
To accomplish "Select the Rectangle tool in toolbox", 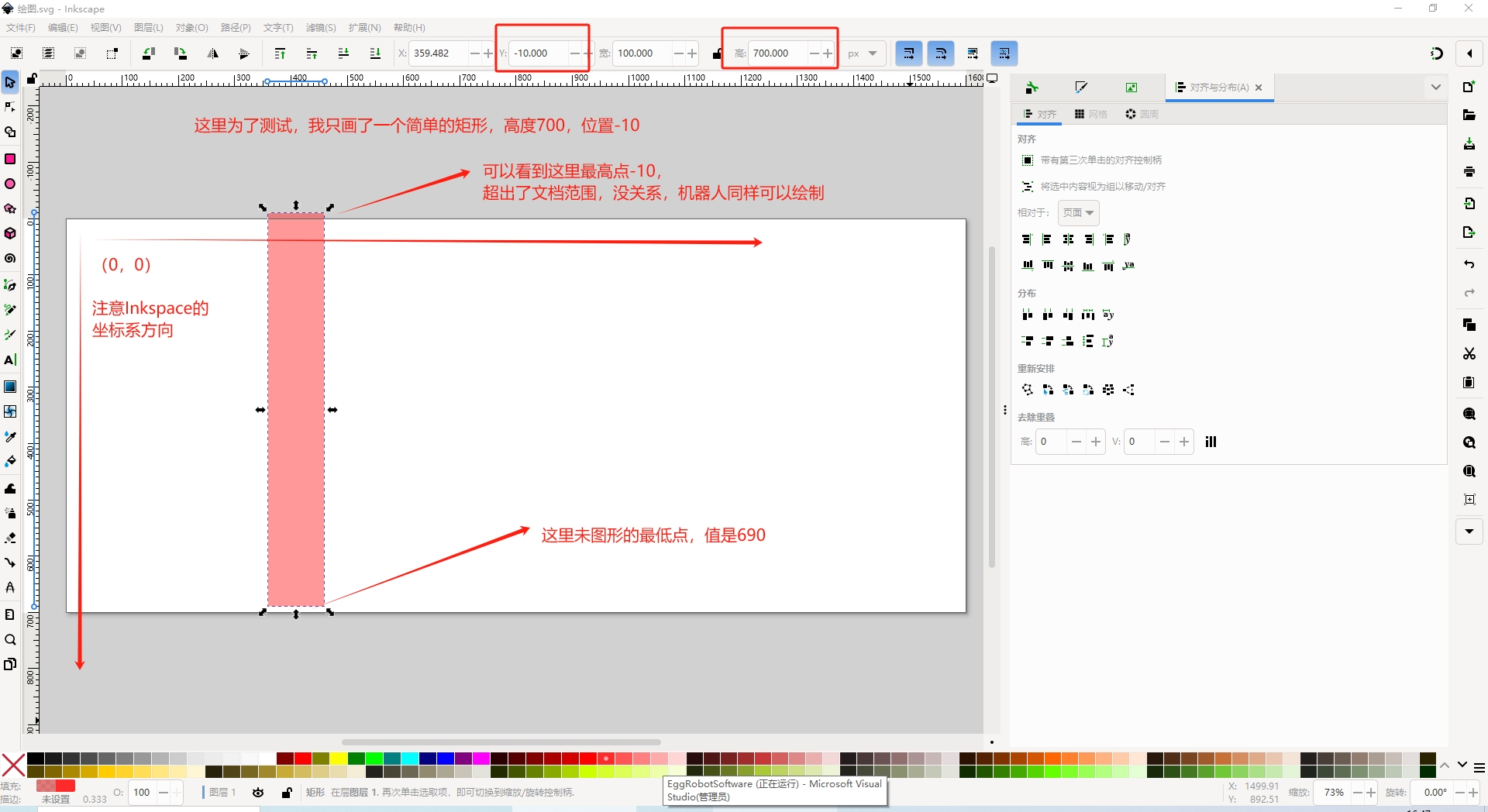I will tap(10, 159).
